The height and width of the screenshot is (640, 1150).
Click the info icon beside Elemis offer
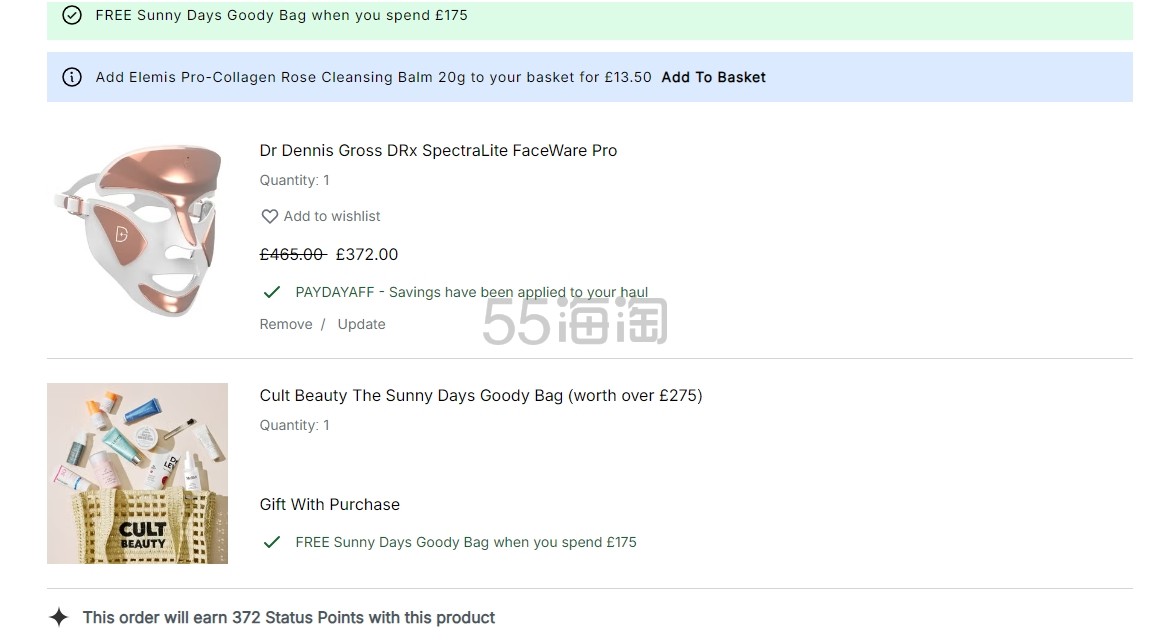coord(72,77)
